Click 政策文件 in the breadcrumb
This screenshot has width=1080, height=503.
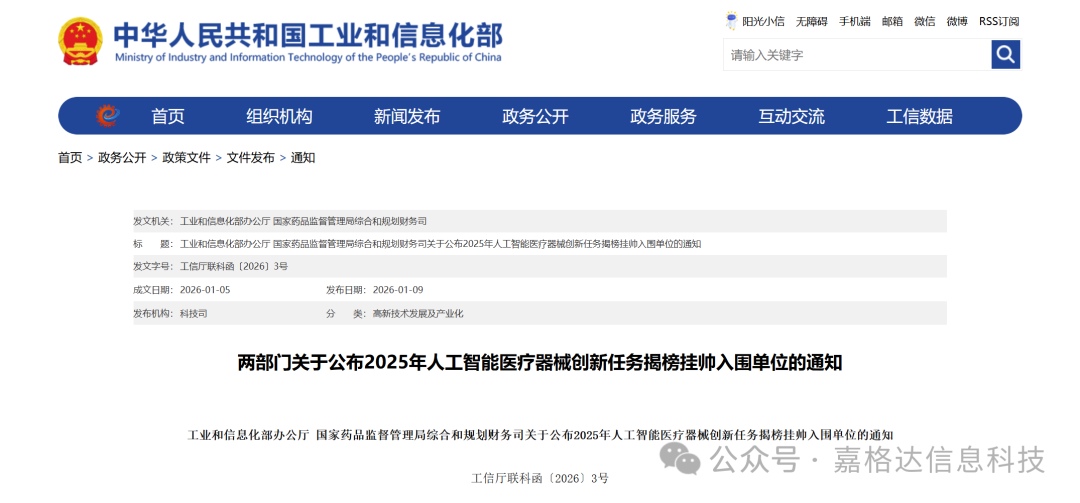pyautogui.click(x=187, y=158)
